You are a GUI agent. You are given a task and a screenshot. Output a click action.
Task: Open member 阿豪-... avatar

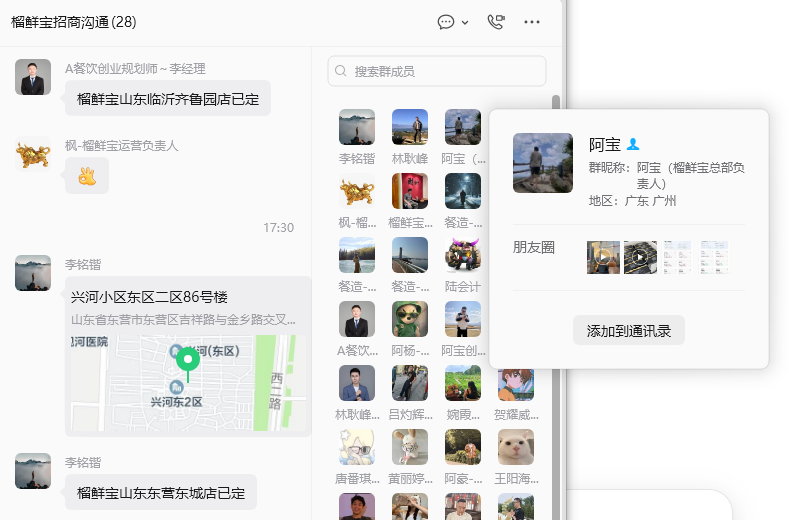(462, 447)
